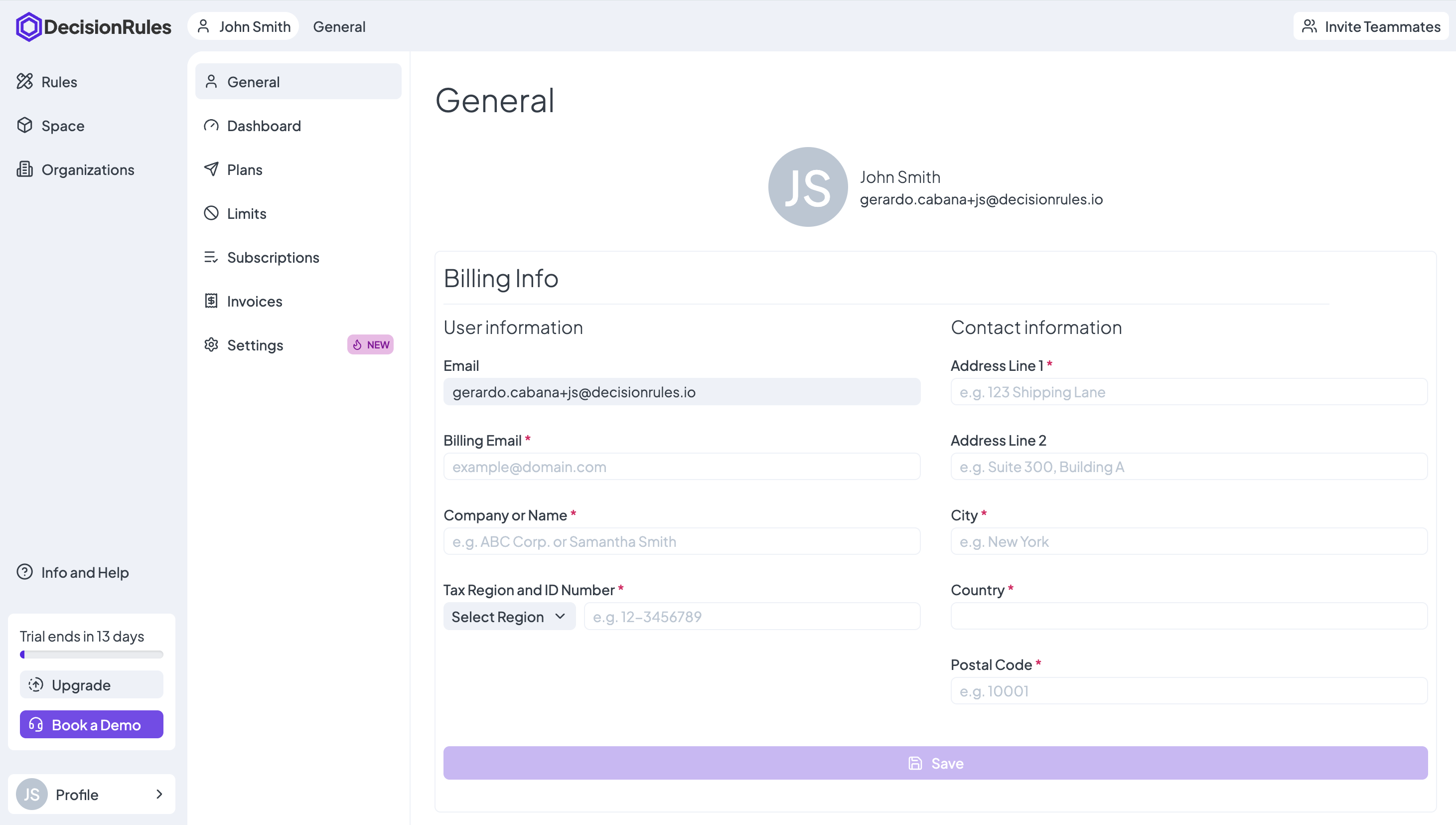Expand the Profile chevron arrow
This screenshot has width=1456, height=825.
pyautogui.click(x=159, y=795)
